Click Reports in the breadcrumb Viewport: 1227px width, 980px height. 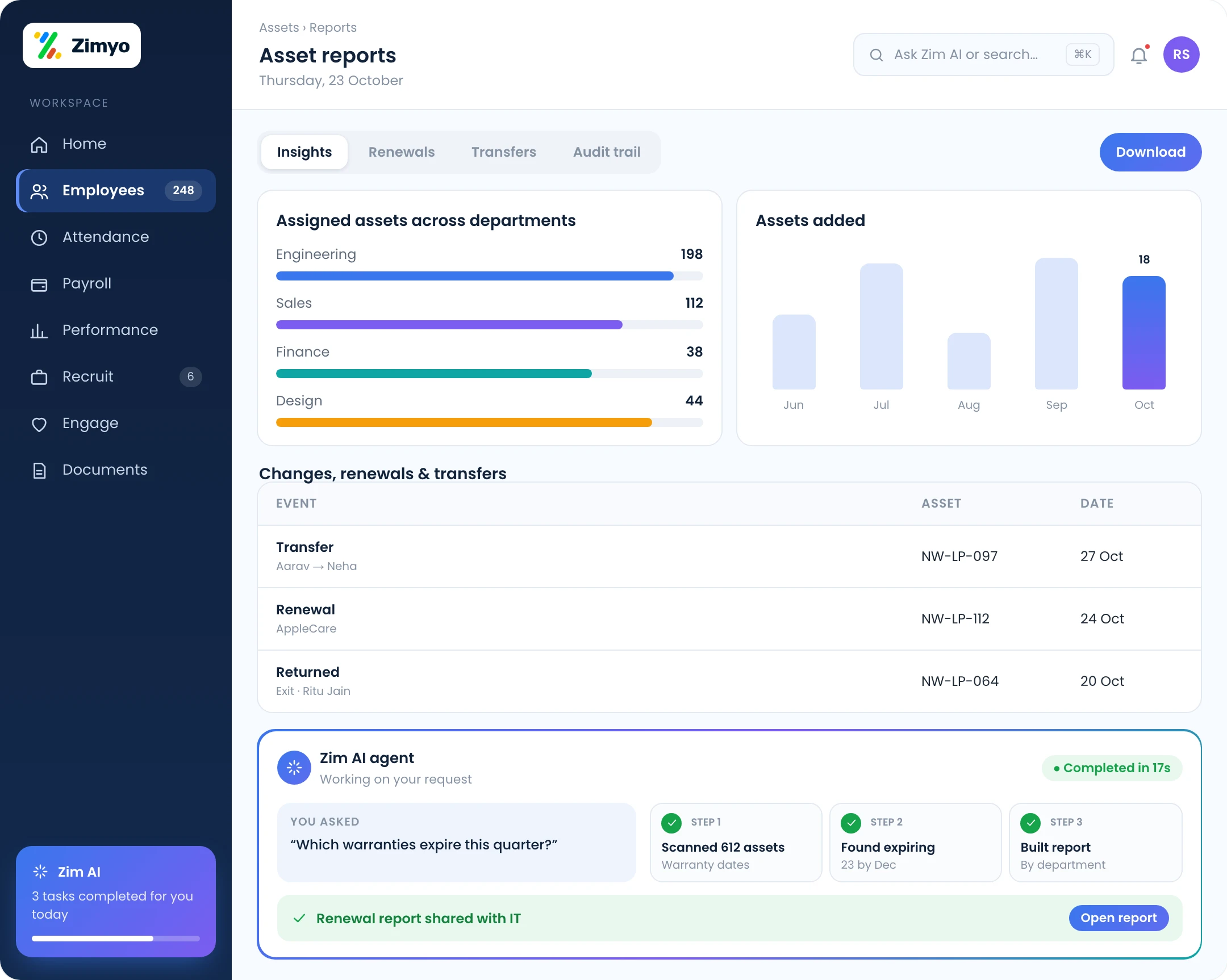[x=333, y=27]
